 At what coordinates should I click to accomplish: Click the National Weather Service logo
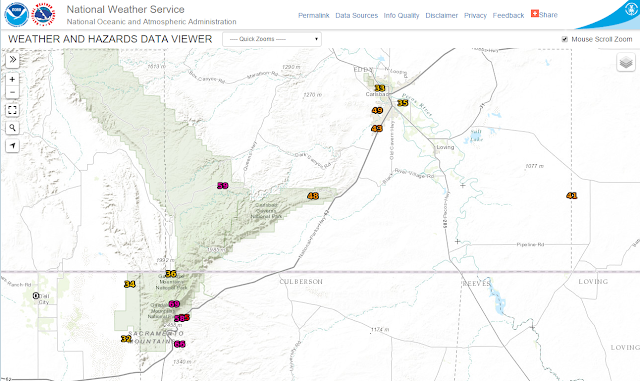43,15
